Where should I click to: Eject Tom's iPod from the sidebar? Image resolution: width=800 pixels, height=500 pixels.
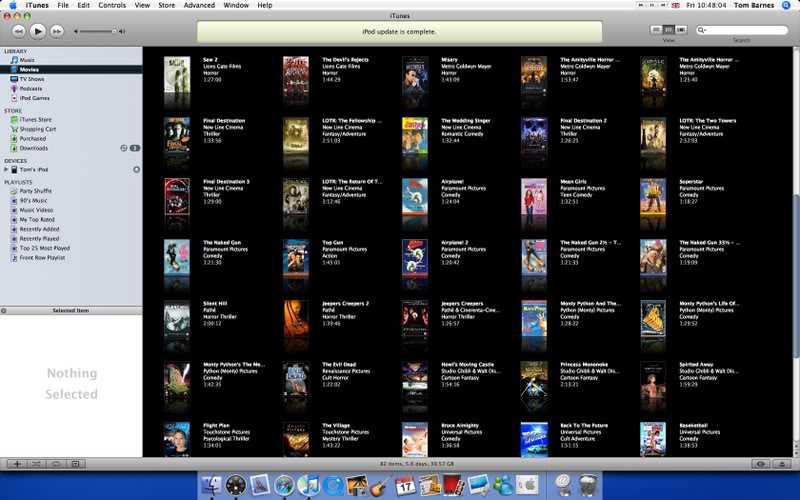tap(136, 169)
